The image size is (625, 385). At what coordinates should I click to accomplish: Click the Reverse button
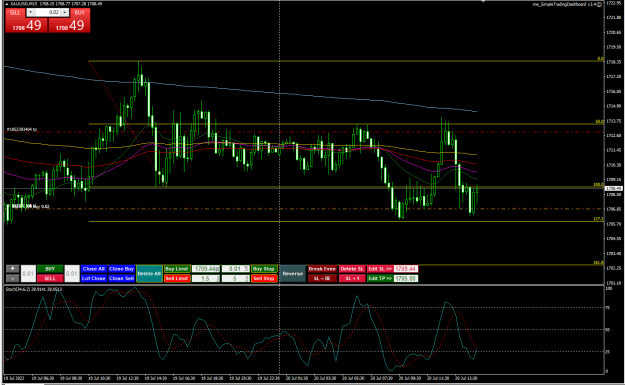(293, 274)
